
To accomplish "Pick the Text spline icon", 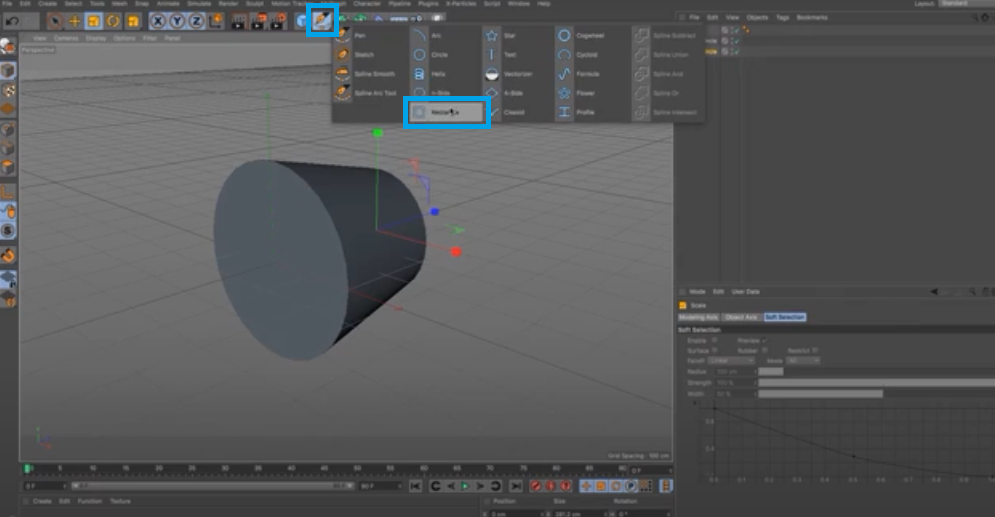I will (492, 55).
